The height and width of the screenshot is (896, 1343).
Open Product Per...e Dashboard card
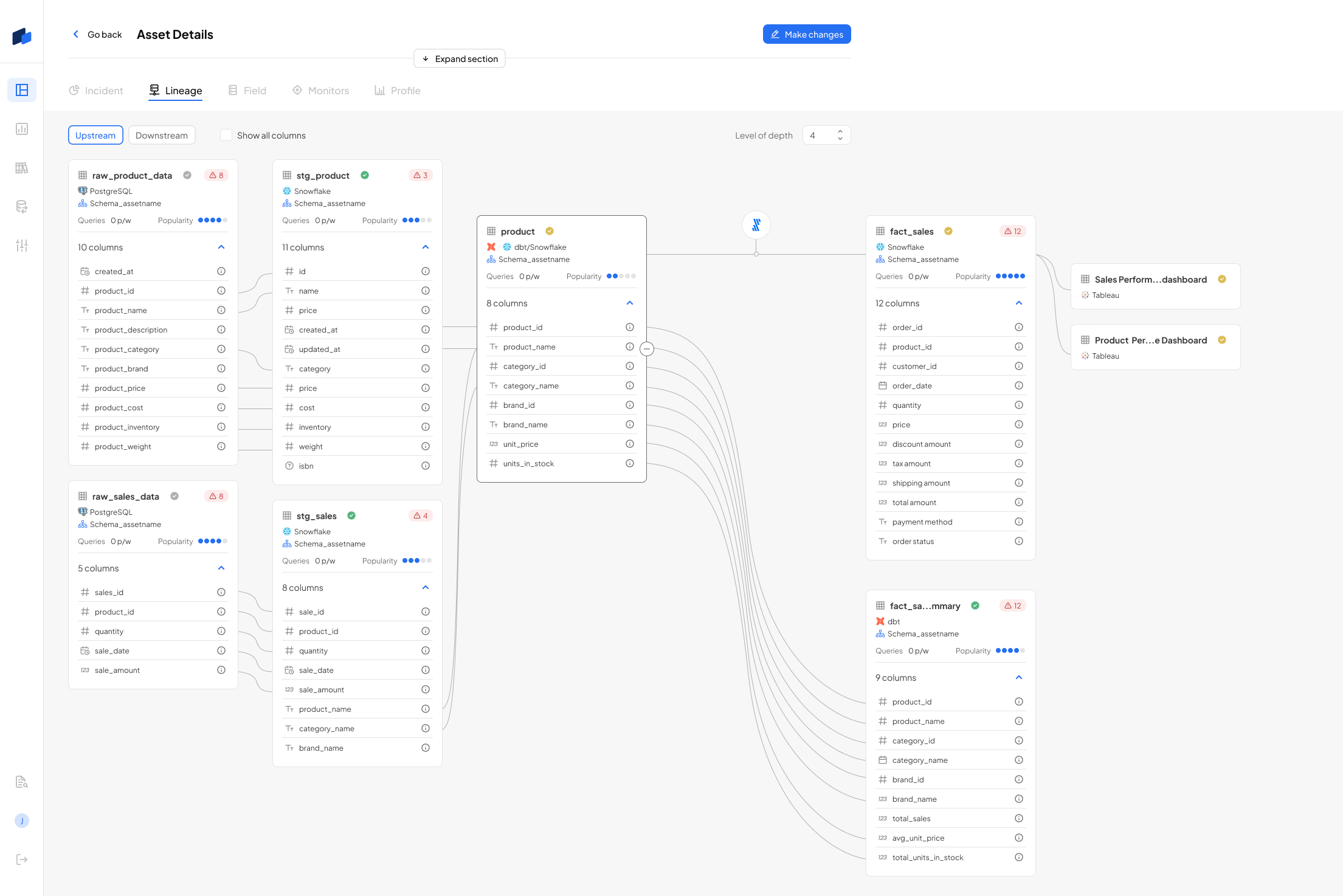1155,347
